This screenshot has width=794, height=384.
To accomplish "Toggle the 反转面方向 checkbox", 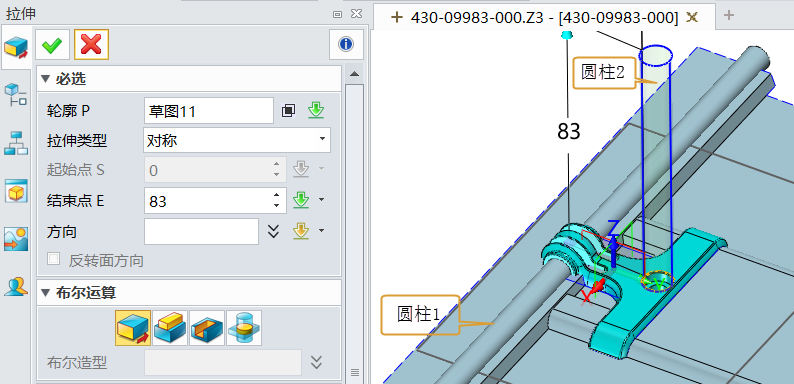I will click(53, 259).
